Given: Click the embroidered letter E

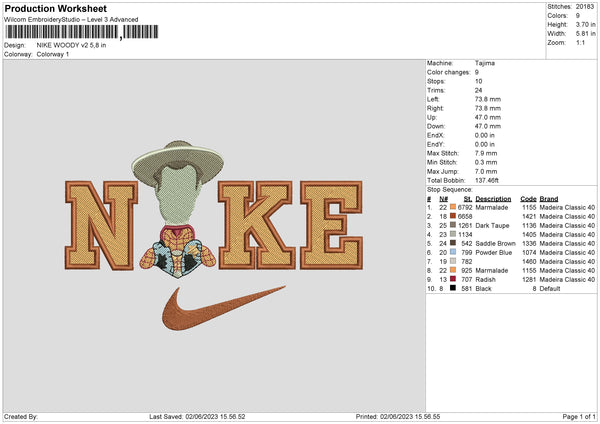Looking at the screenshot, I should coord(331,225).
